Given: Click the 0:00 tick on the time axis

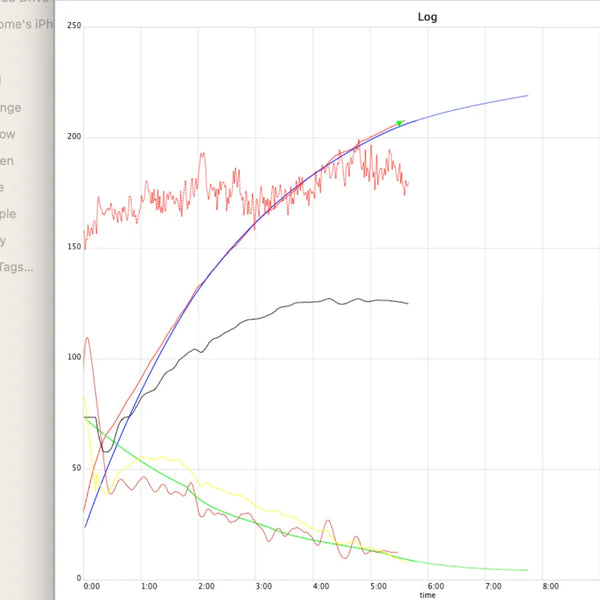Looking at the screenshot, I should click(90, 586).
